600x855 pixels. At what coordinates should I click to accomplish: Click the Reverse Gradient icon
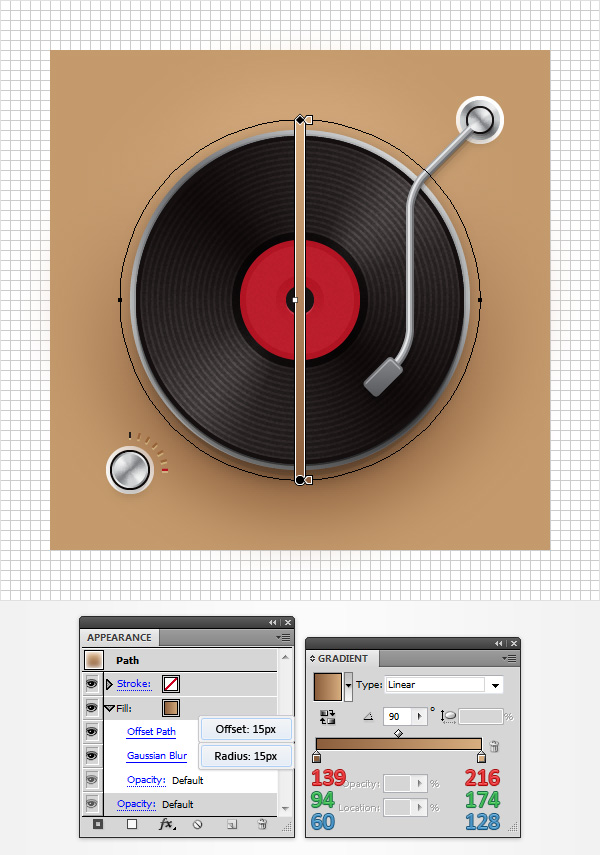(x=327, y=717)
